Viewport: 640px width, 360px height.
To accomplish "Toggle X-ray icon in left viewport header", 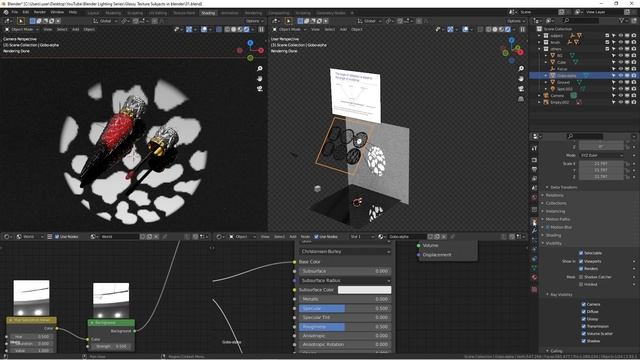I will 219,29.
